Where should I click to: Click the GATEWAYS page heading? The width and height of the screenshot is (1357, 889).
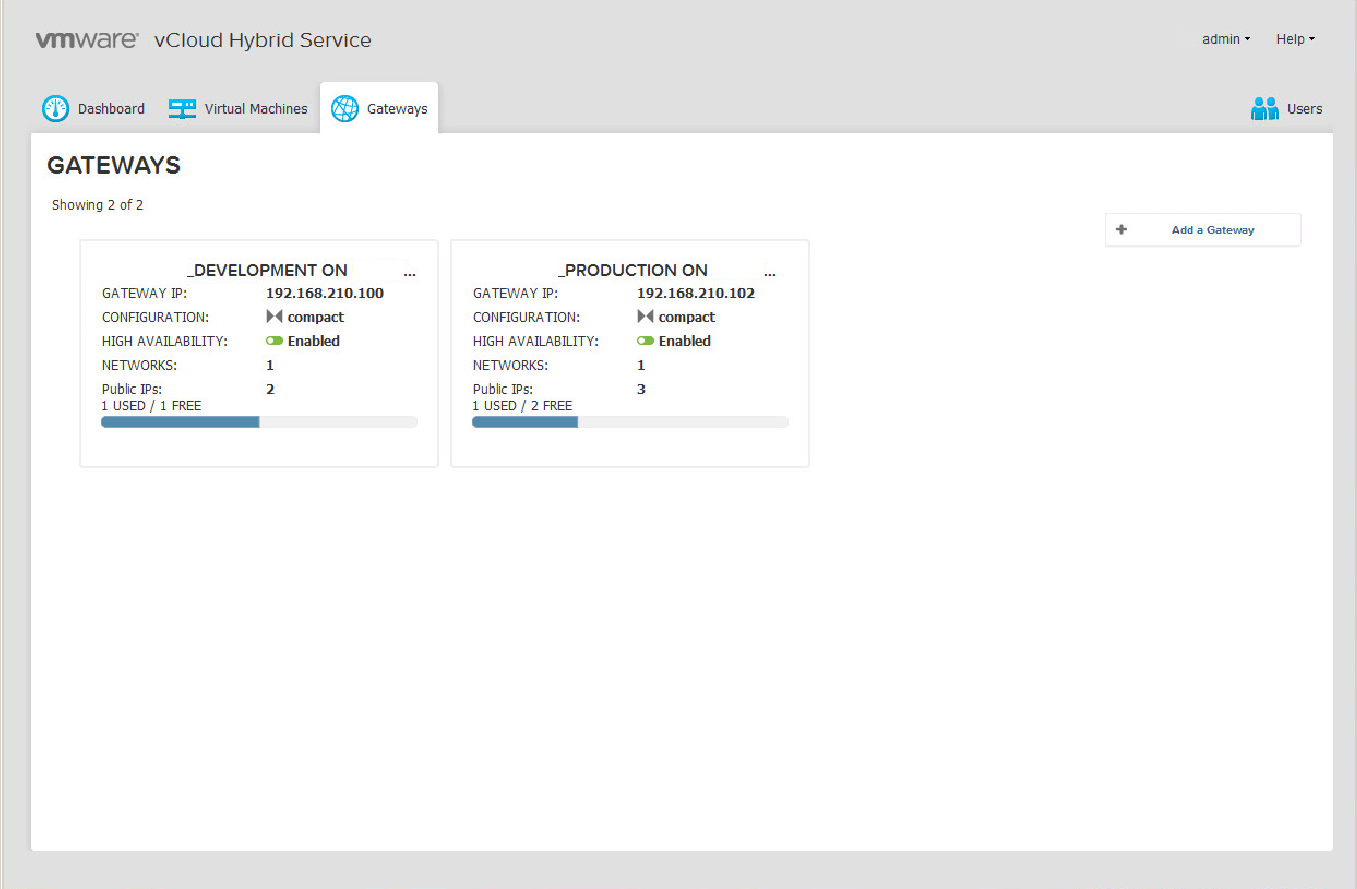tap(114, 166)
